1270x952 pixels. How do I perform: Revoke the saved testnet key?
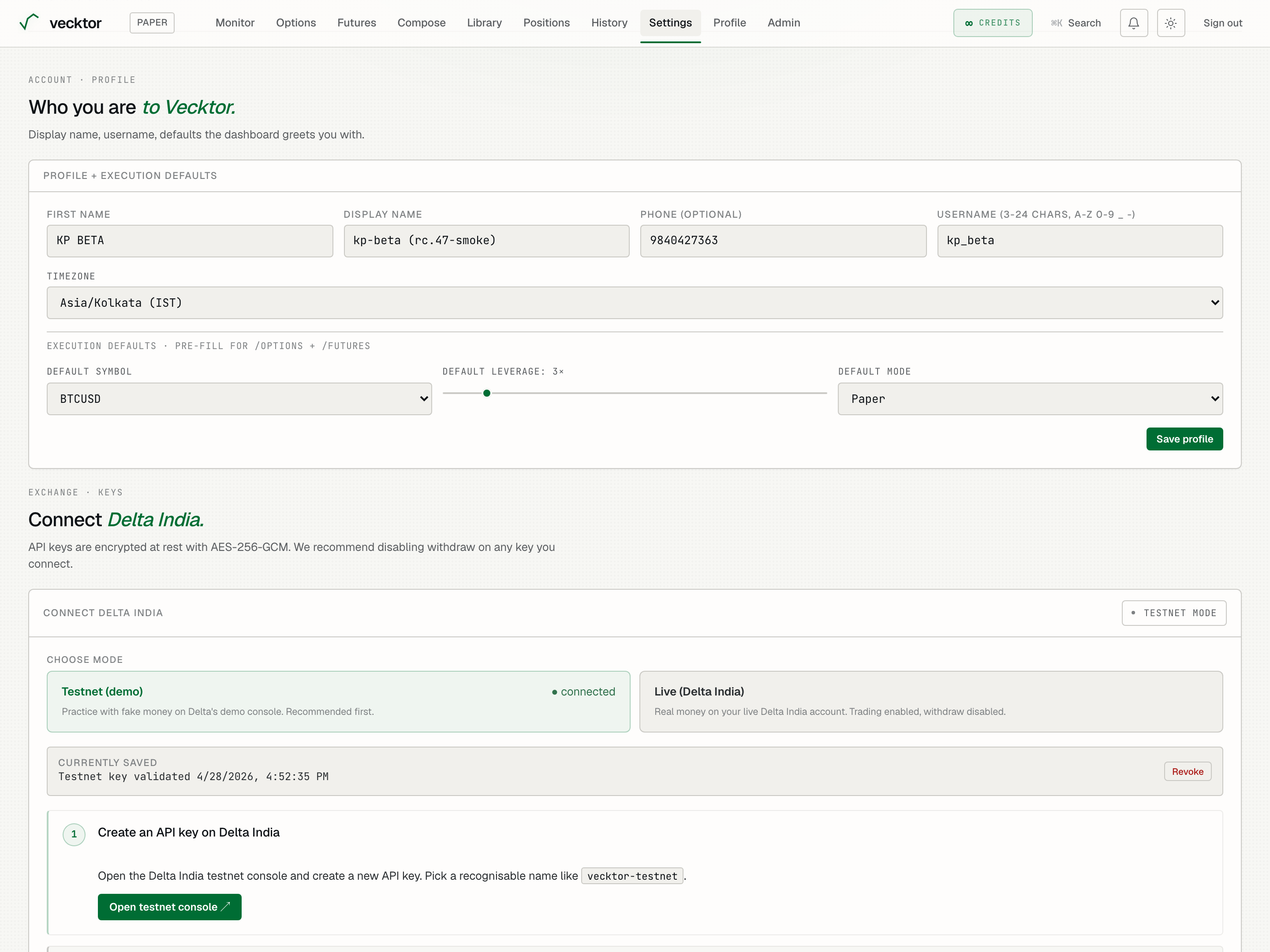(1188, 771)
